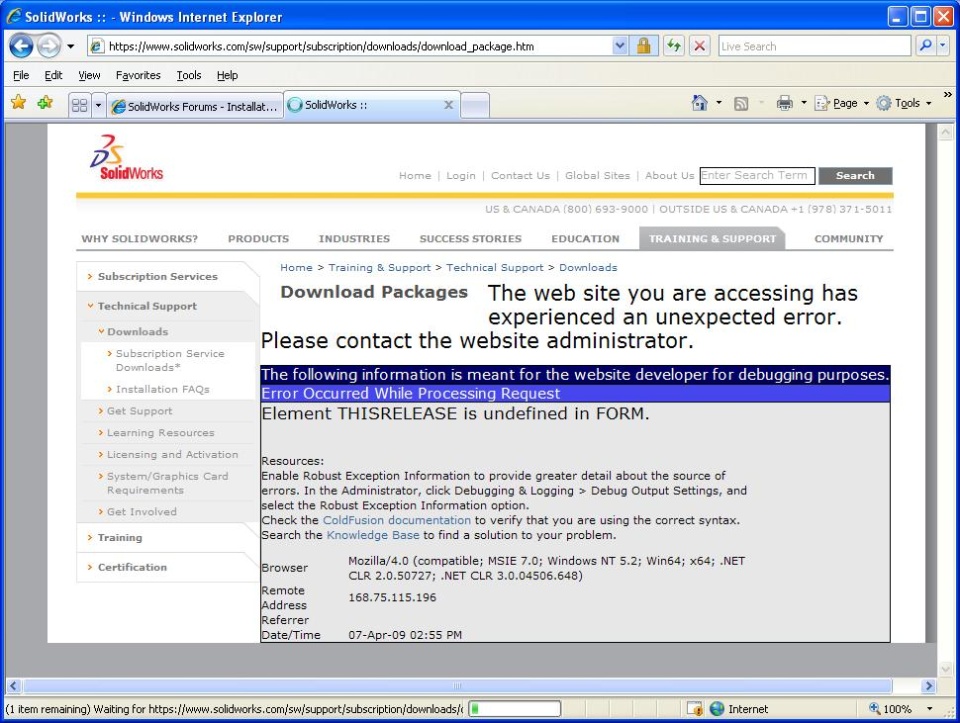This screenshot has height=723, width=960.
Task: Switch to SolidWorks Forums tab
Action: click(x=195, y=106)
